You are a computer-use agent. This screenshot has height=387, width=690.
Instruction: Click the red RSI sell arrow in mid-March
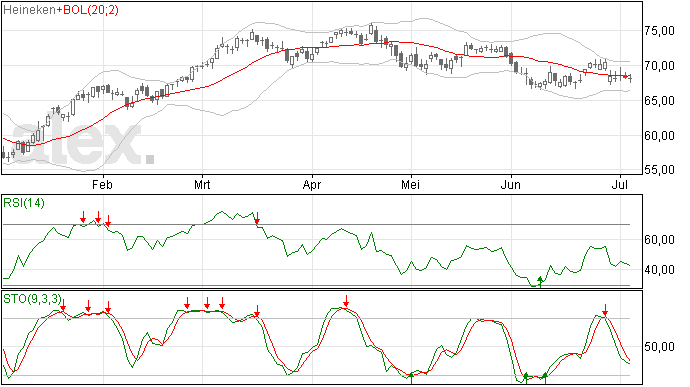coord(257,218)
